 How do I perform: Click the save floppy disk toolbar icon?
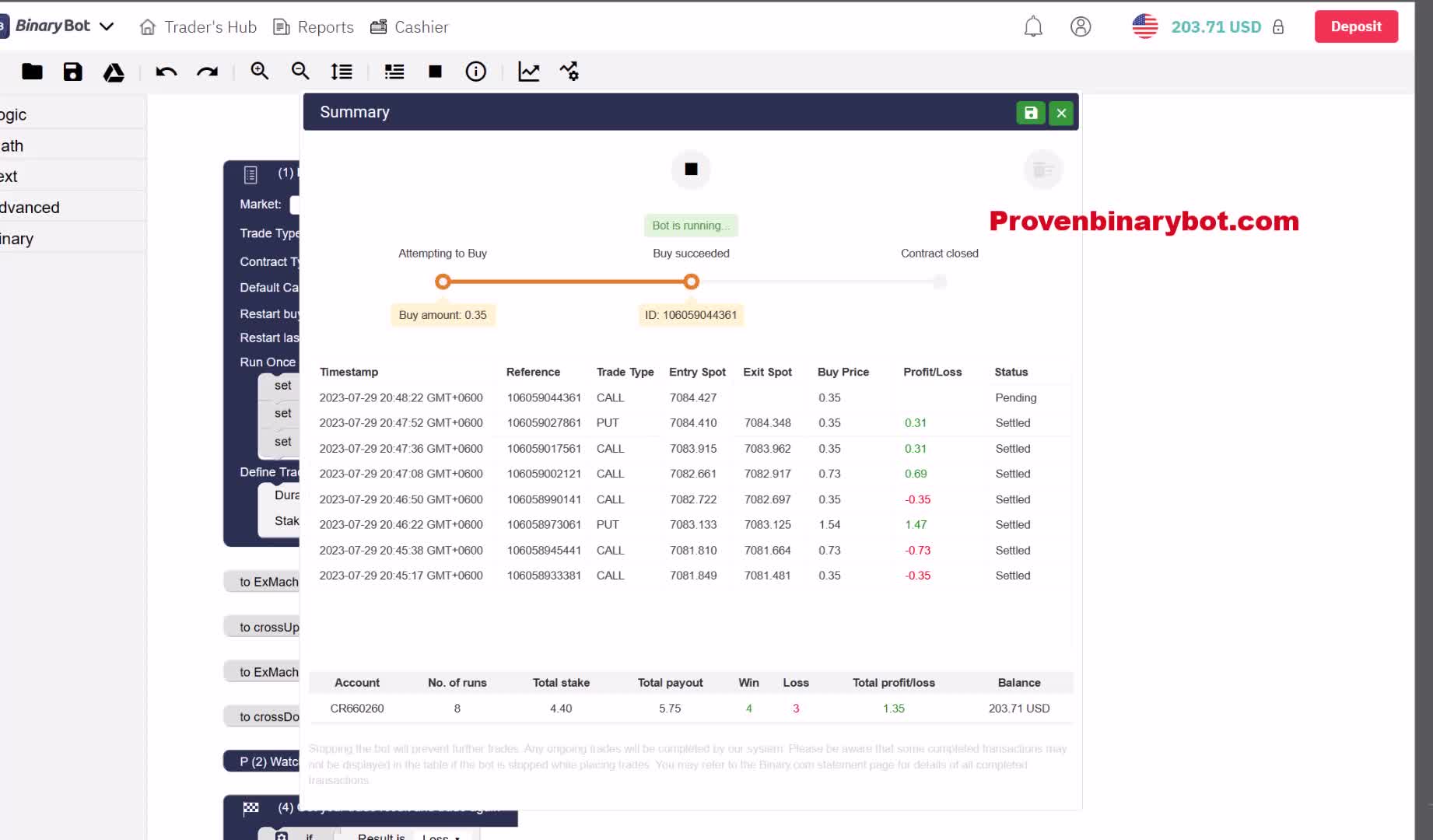[x=72, y=72]
